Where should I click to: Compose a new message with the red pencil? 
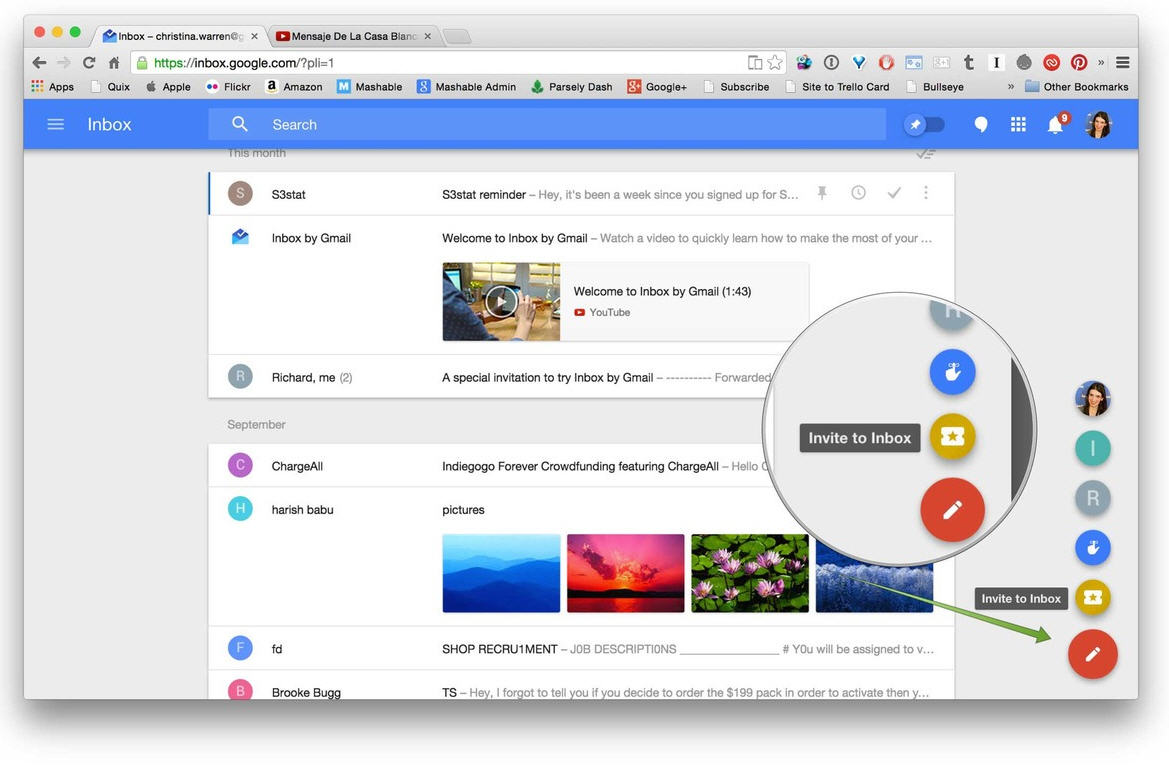1093,654
